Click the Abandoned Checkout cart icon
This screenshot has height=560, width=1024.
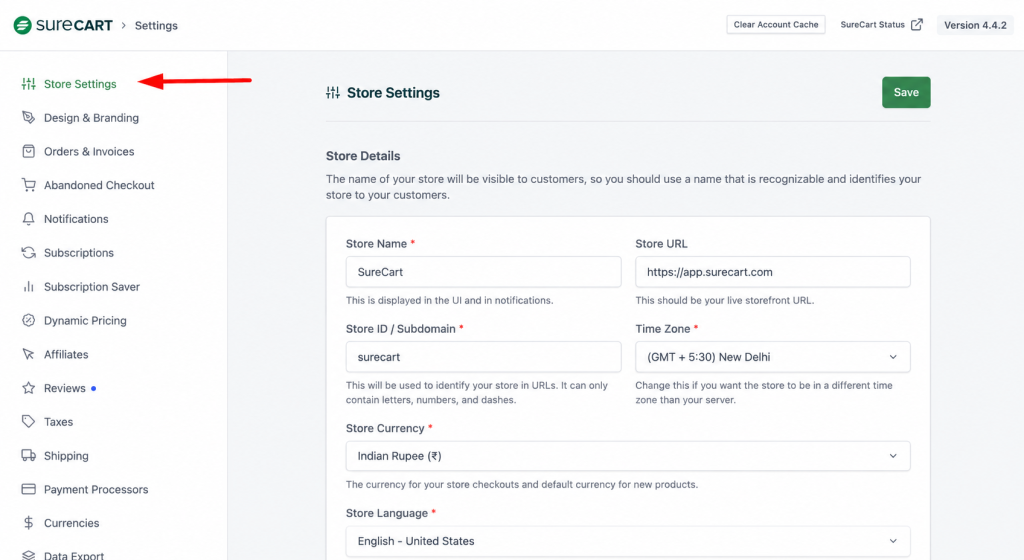[x=28, y=185]
